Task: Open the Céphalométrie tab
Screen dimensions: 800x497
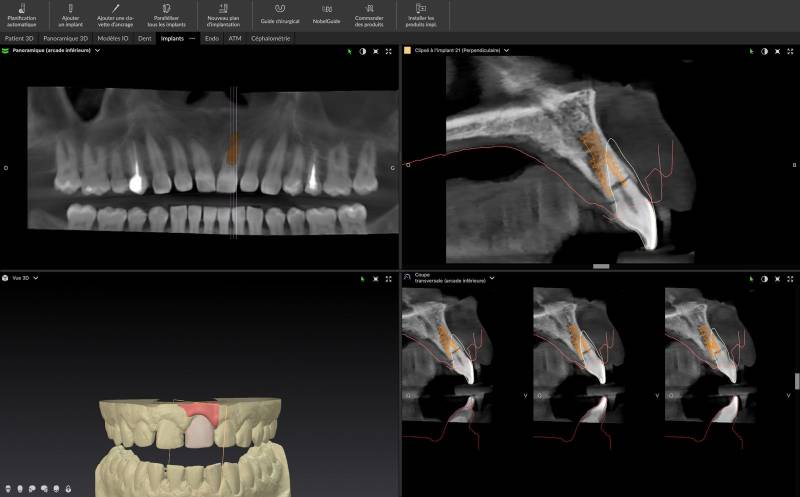Action: coord(270,38)
